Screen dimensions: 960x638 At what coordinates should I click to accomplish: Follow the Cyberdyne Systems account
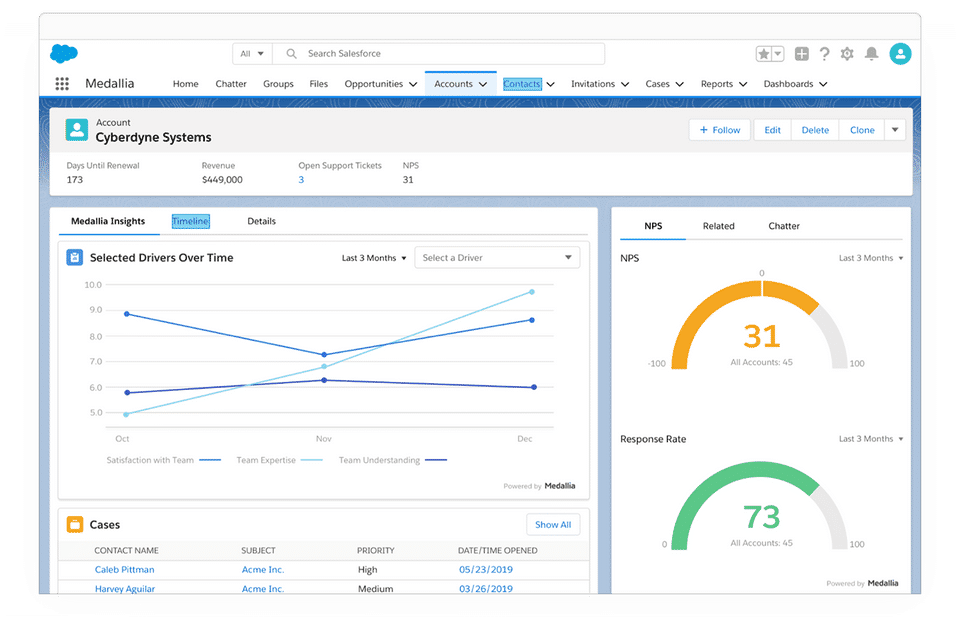pos(720,130)
